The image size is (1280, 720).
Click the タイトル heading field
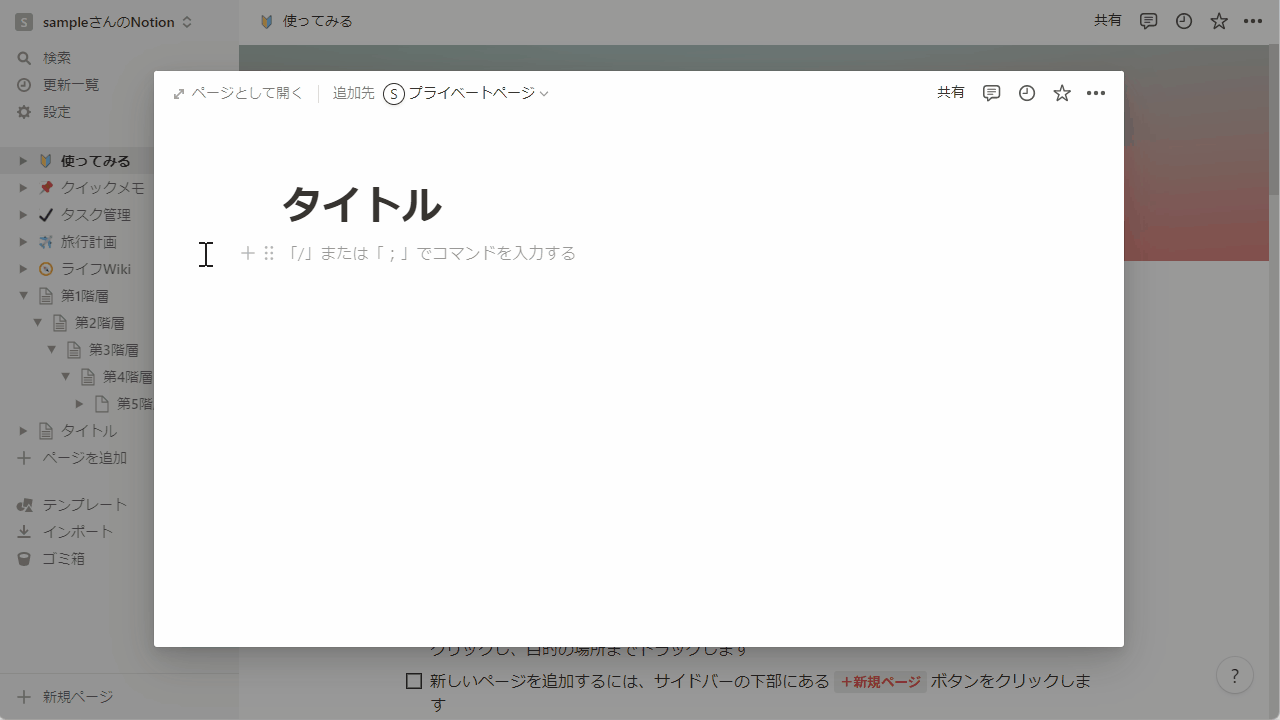[361, 204]
